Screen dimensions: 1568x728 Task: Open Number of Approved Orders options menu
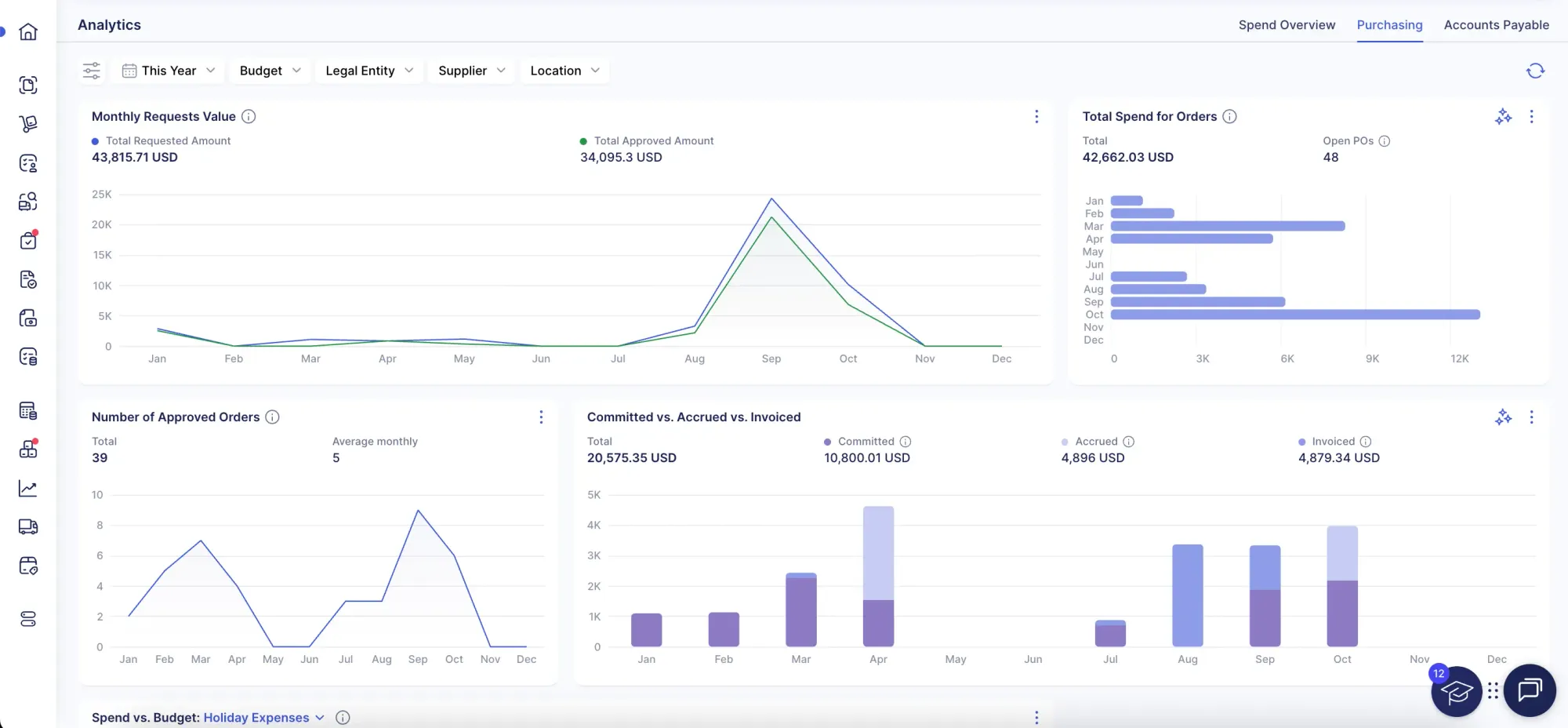[541, 417]
